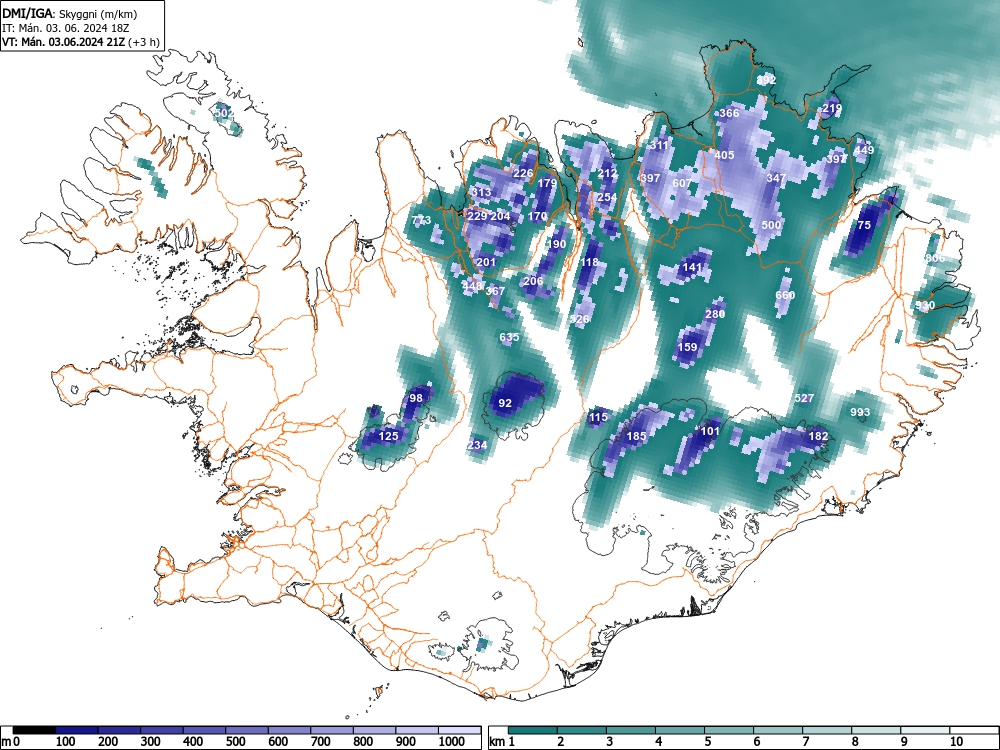Click the map value 635
Image resolution: width=1000 pixels, height=750 pixels.
[x=510, y=337]
